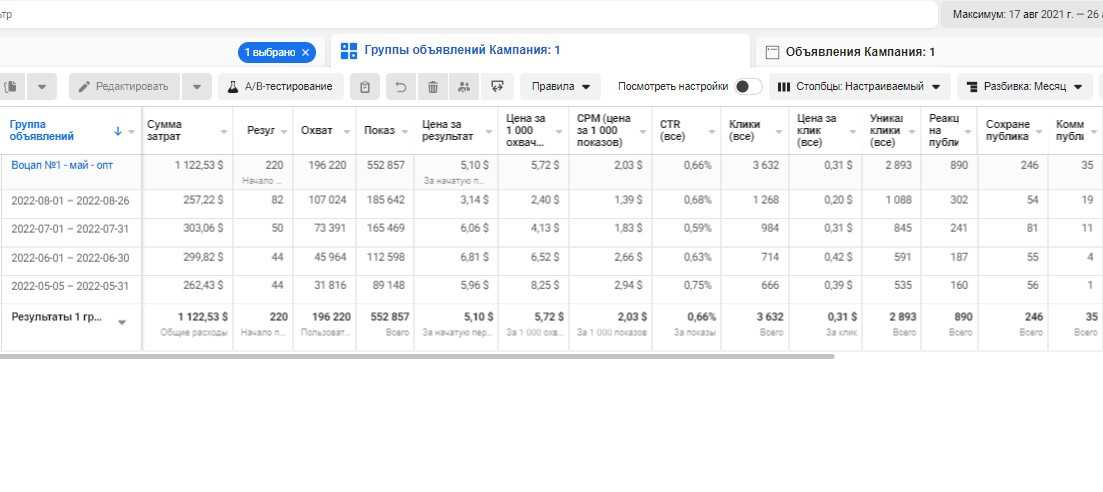This screenshot has height=492, width=1103.
Task: Click the duplicate copy icon
Action: coord(11,87)
